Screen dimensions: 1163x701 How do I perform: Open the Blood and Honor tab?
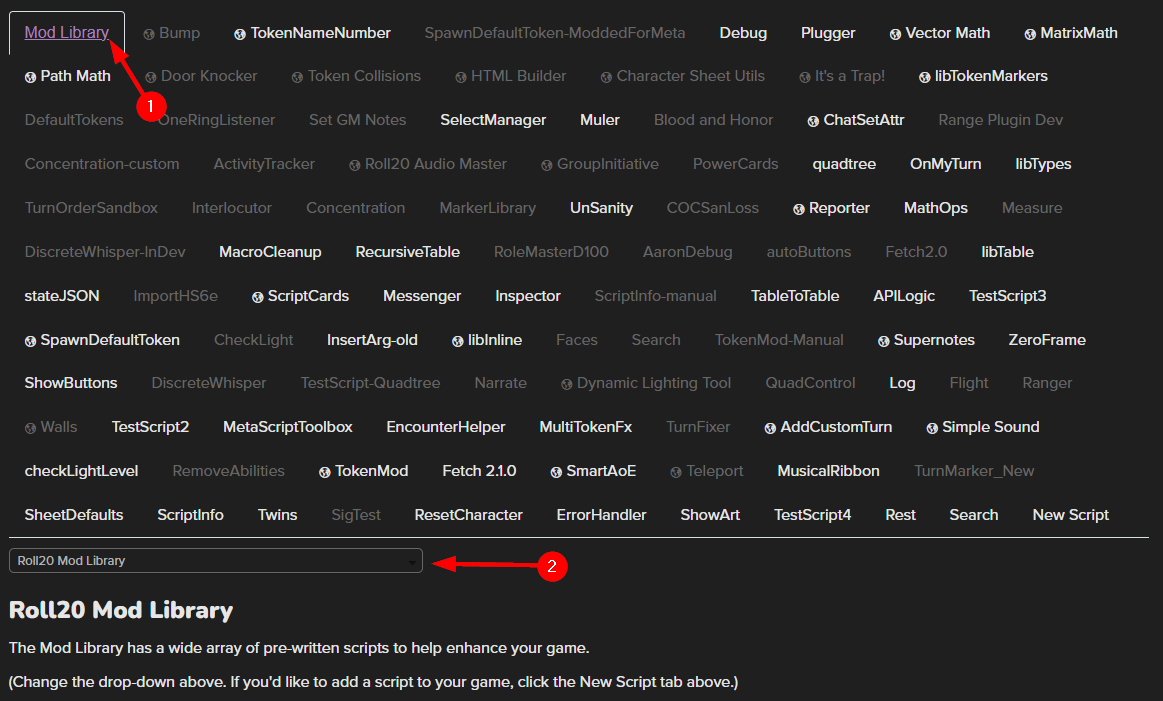point(714,119)
